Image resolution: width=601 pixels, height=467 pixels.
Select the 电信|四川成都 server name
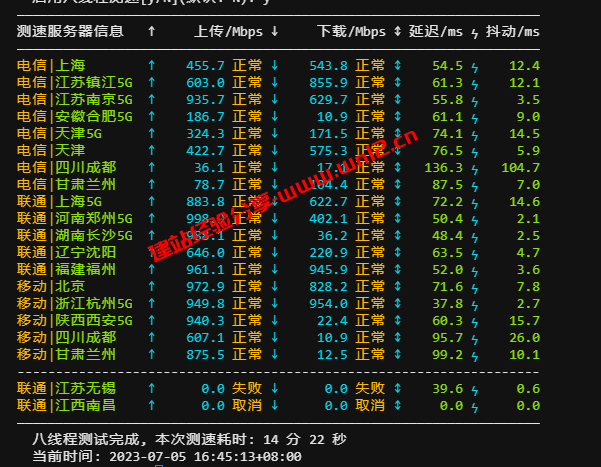[x=67, y=168]
